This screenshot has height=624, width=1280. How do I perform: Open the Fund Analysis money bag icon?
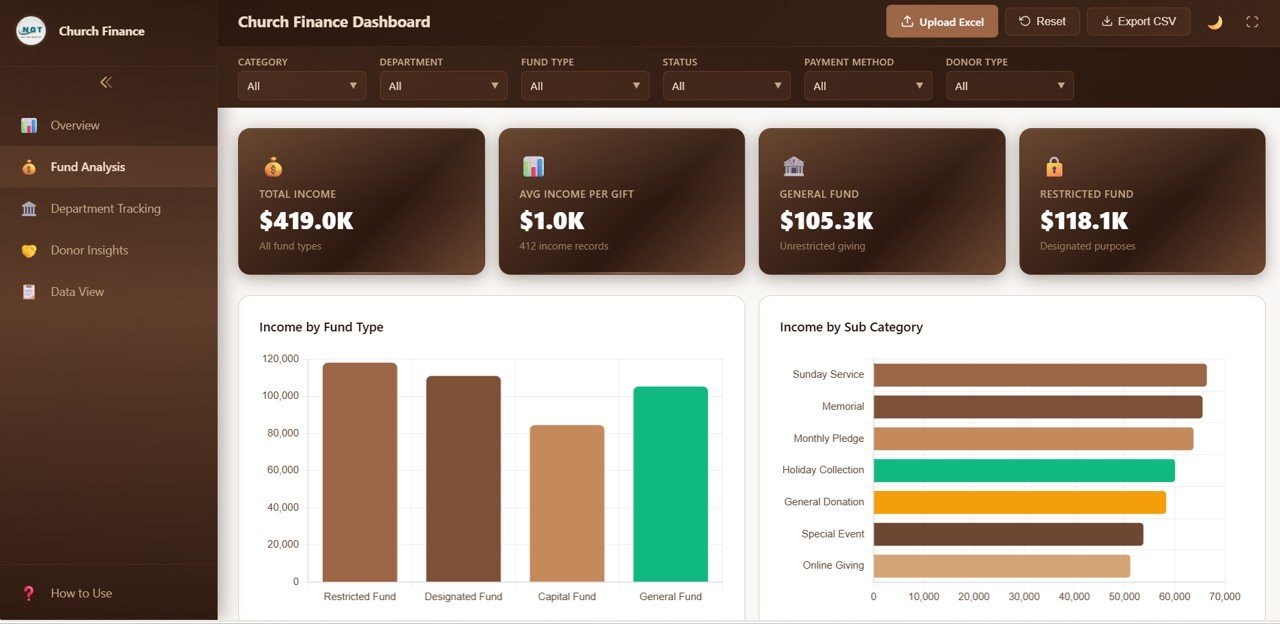(29, 166)
